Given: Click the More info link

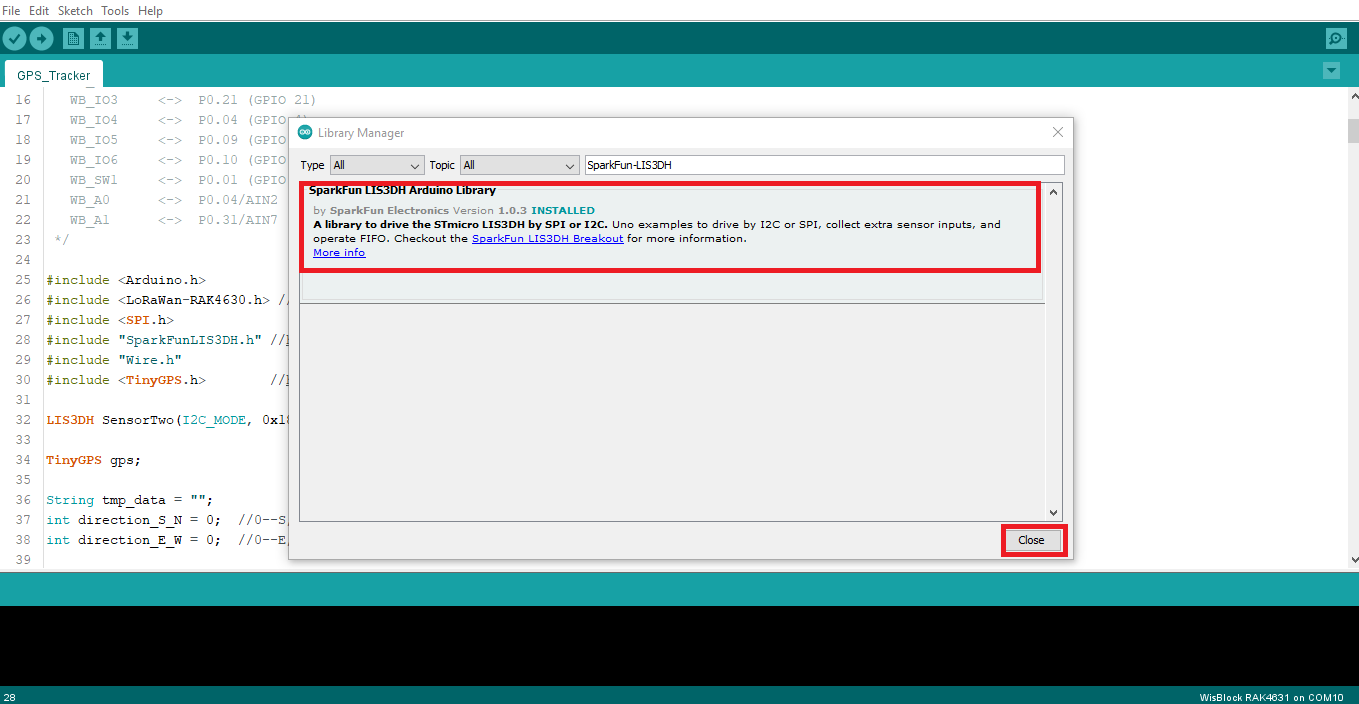Looking at the screenshot, I should coord(339,253).
